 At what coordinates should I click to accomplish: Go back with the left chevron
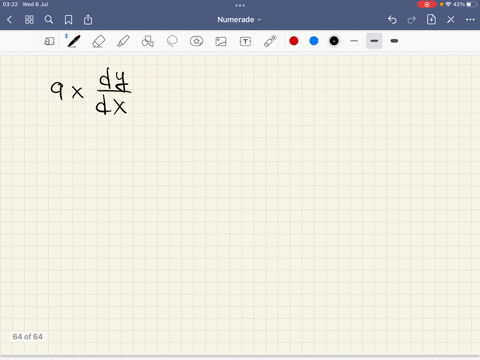click(x=9, y=20)
